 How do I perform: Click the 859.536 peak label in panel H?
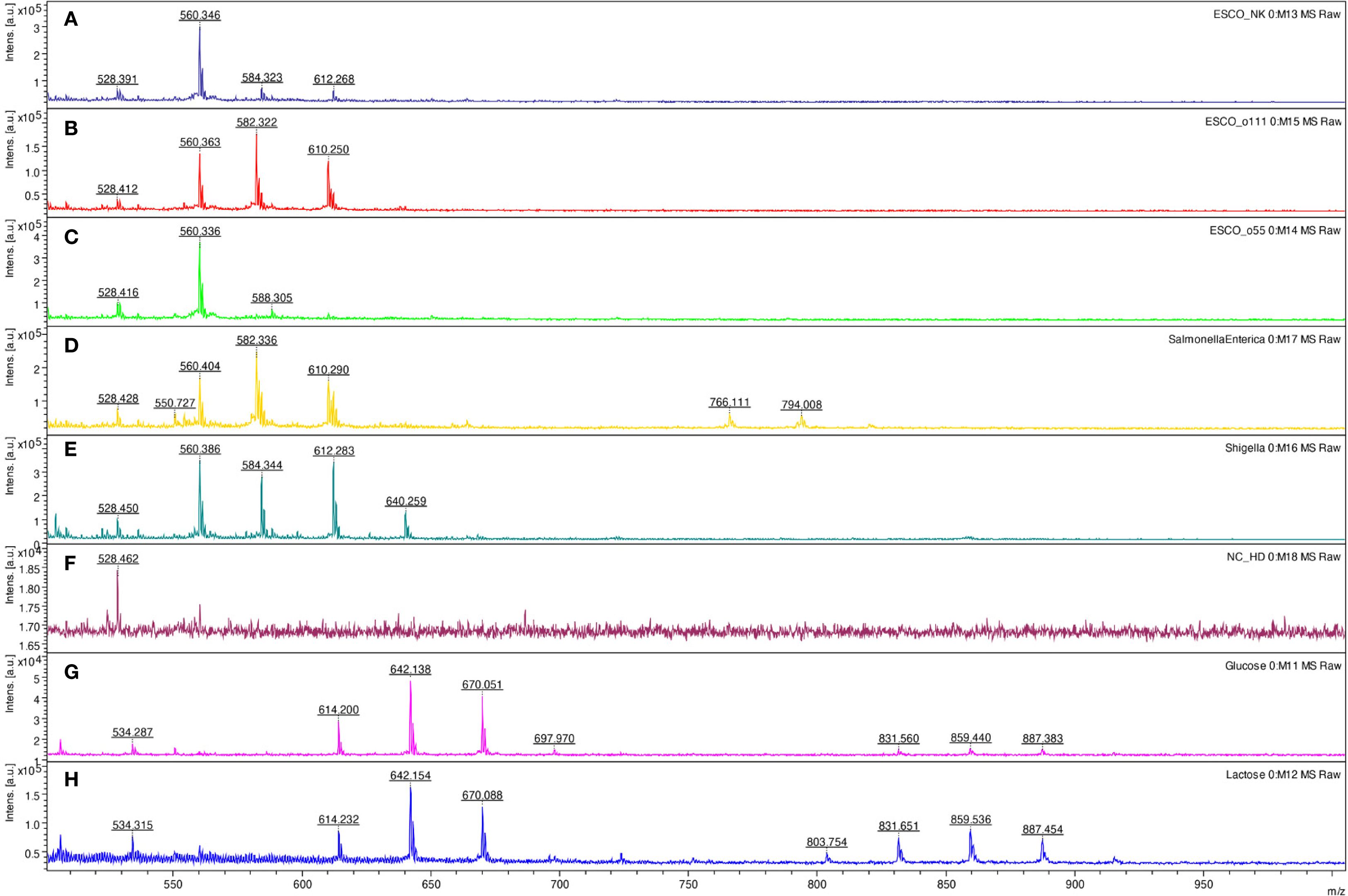pyautogui.click(x=970, y=819)
